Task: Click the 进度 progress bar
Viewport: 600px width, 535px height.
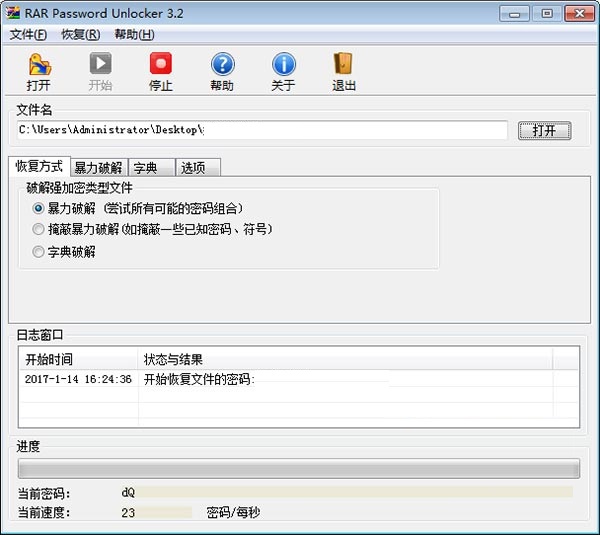Action: click(299, 468)
